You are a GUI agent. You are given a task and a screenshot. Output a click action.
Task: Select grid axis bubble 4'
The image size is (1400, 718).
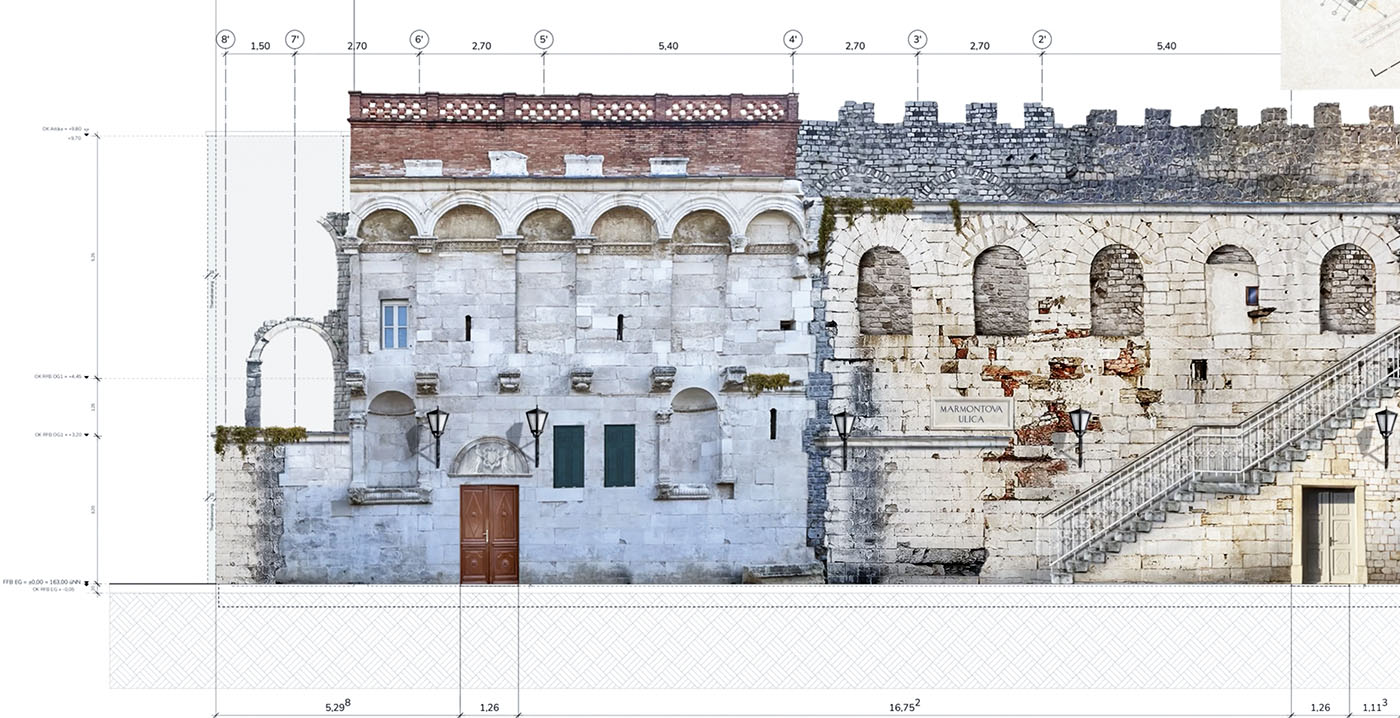tap(793, 40)
